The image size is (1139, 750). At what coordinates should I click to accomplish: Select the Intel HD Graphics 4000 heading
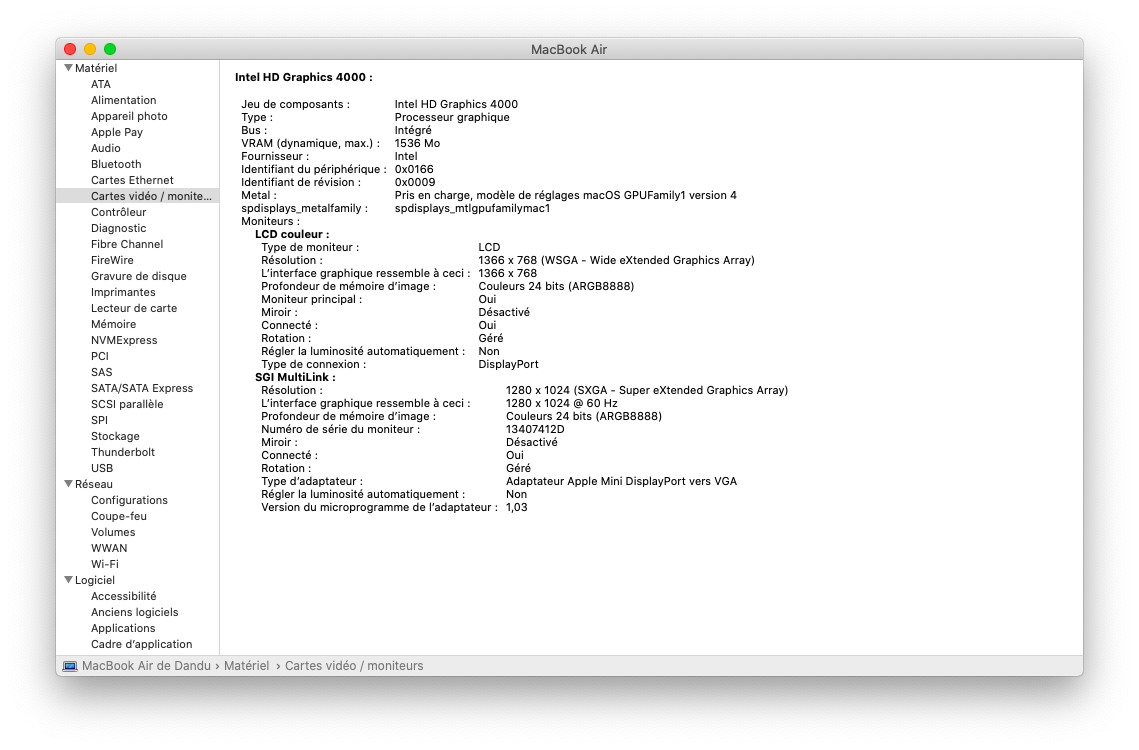pos(303,77)
